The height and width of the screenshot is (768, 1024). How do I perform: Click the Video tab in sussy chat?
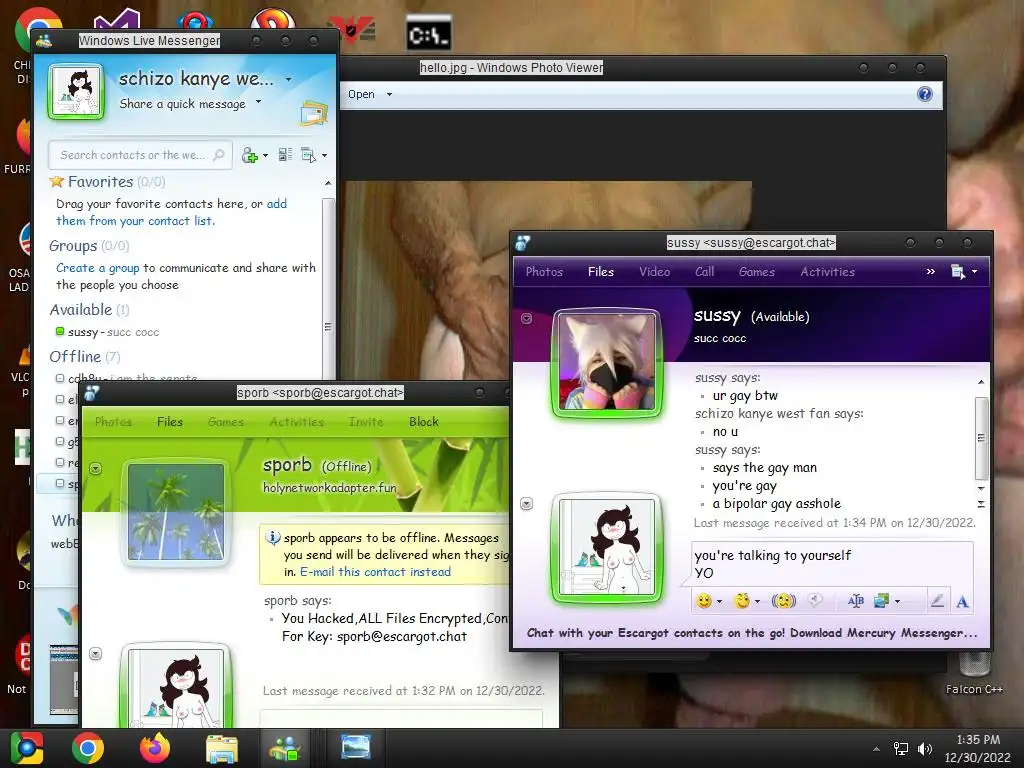(x=654, y=272)
